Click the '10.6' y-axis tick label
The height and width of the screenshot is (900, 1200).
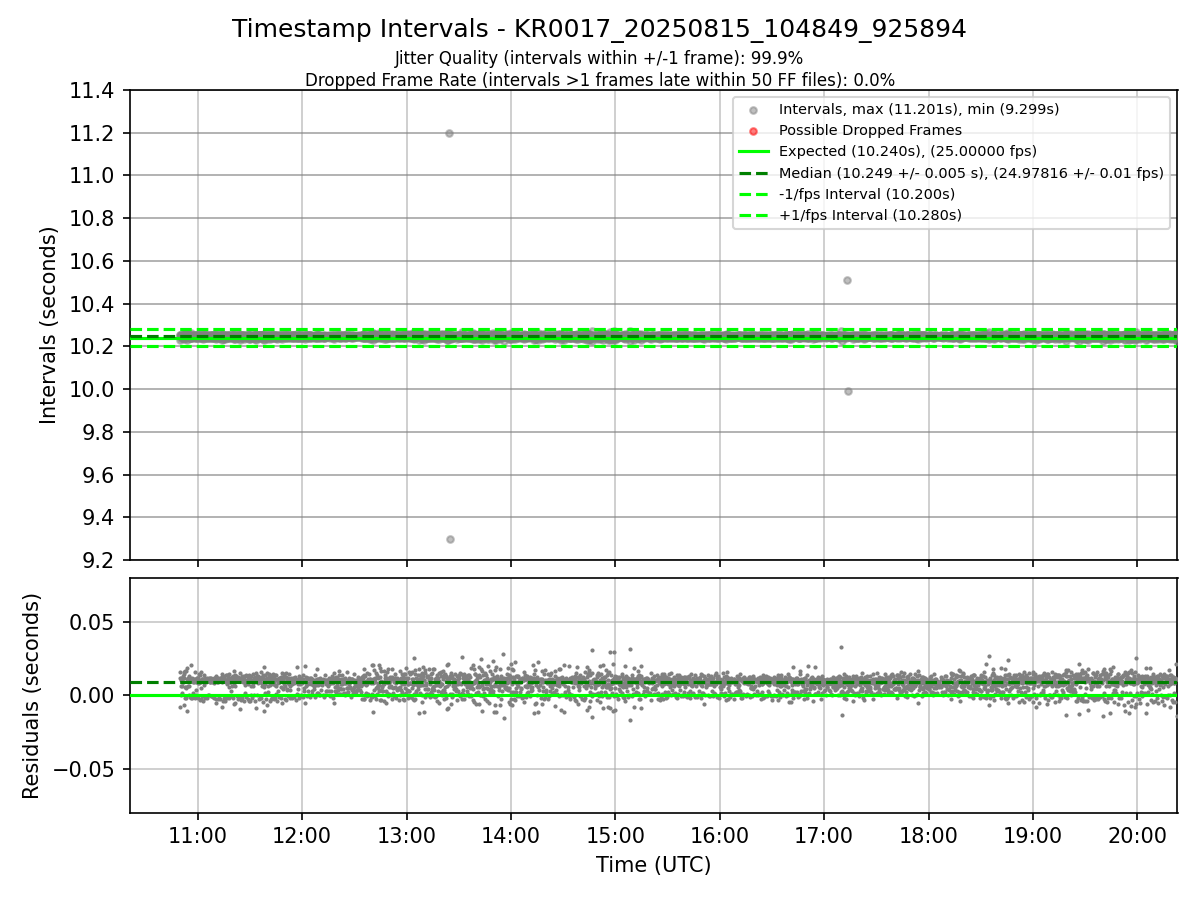[x=93, y=262]
